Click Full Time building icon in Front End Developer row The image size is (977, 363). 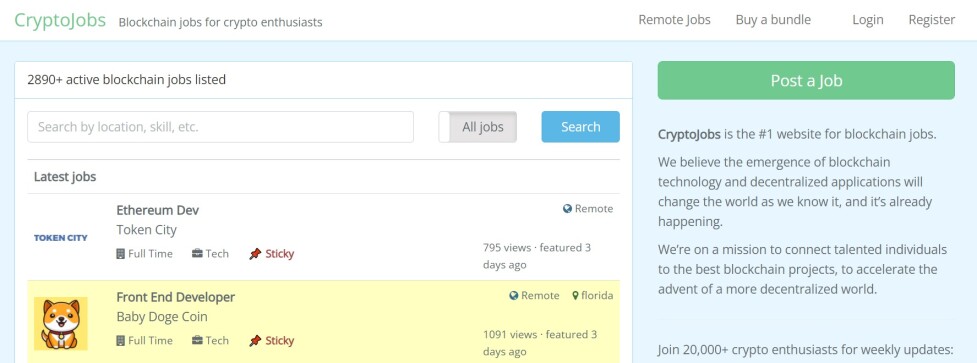tap(121, 341)
